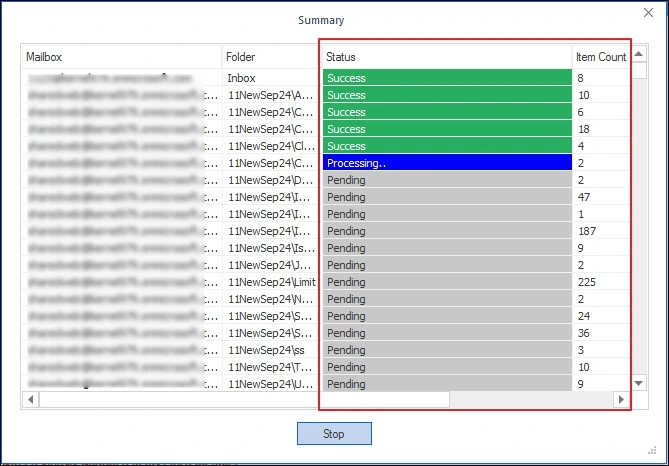Click Success status for item count 10 row

click(x=447, y=95)
